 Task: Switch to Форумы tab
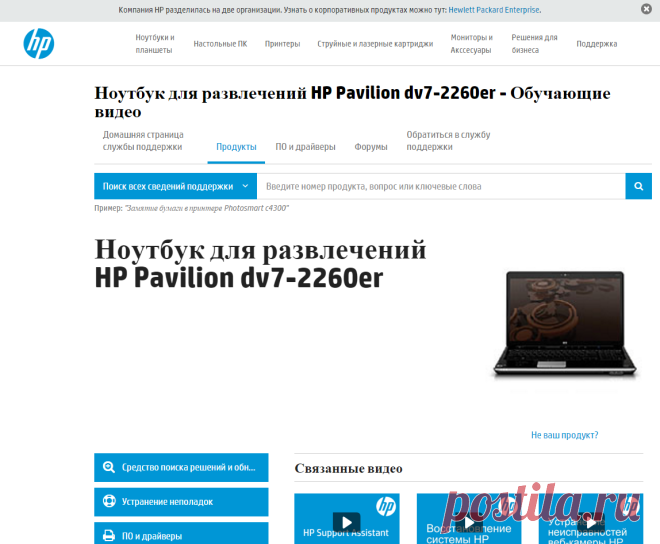pos(371,147)
